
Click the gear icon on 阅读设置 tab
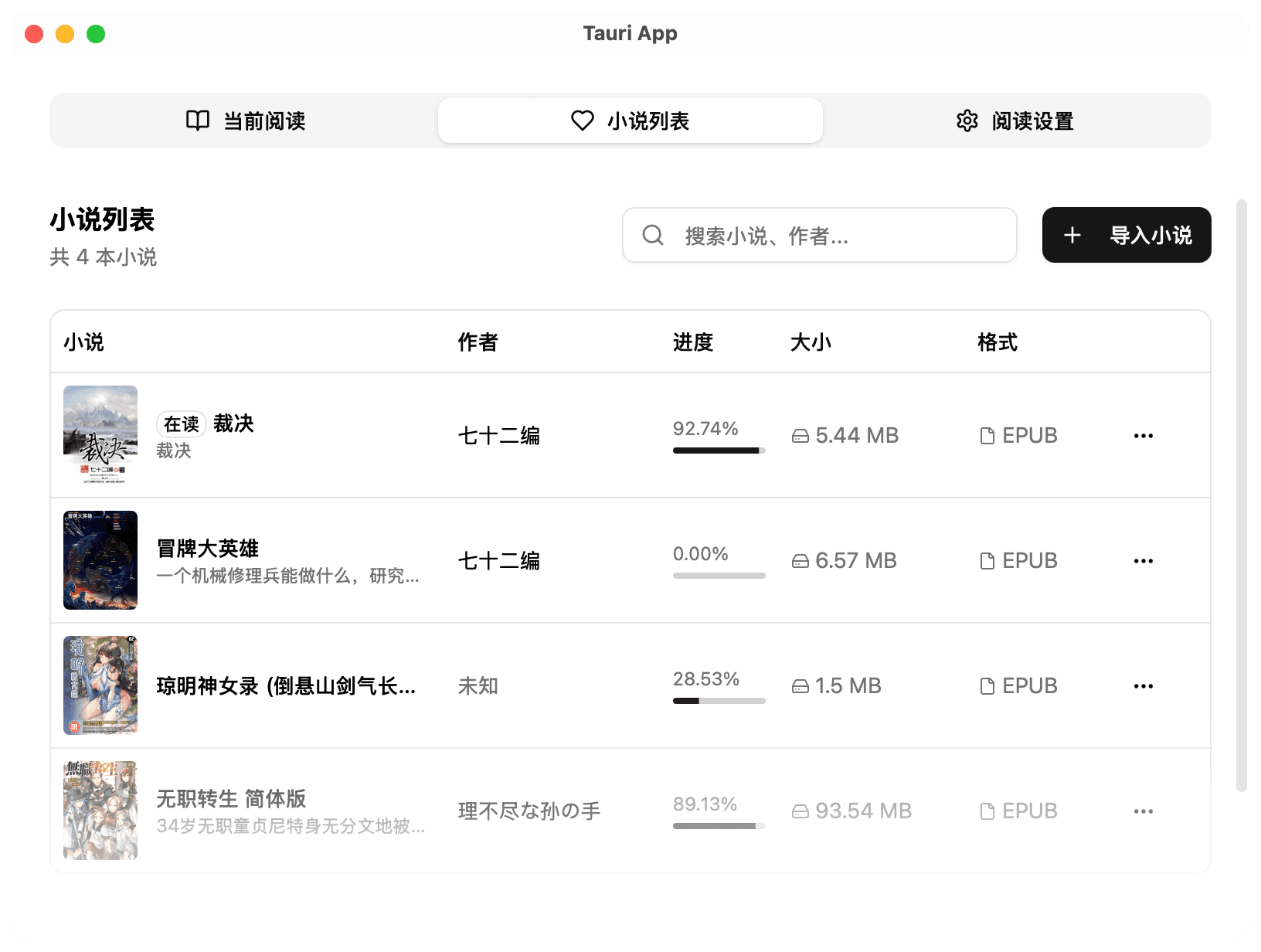coord(967,121)
